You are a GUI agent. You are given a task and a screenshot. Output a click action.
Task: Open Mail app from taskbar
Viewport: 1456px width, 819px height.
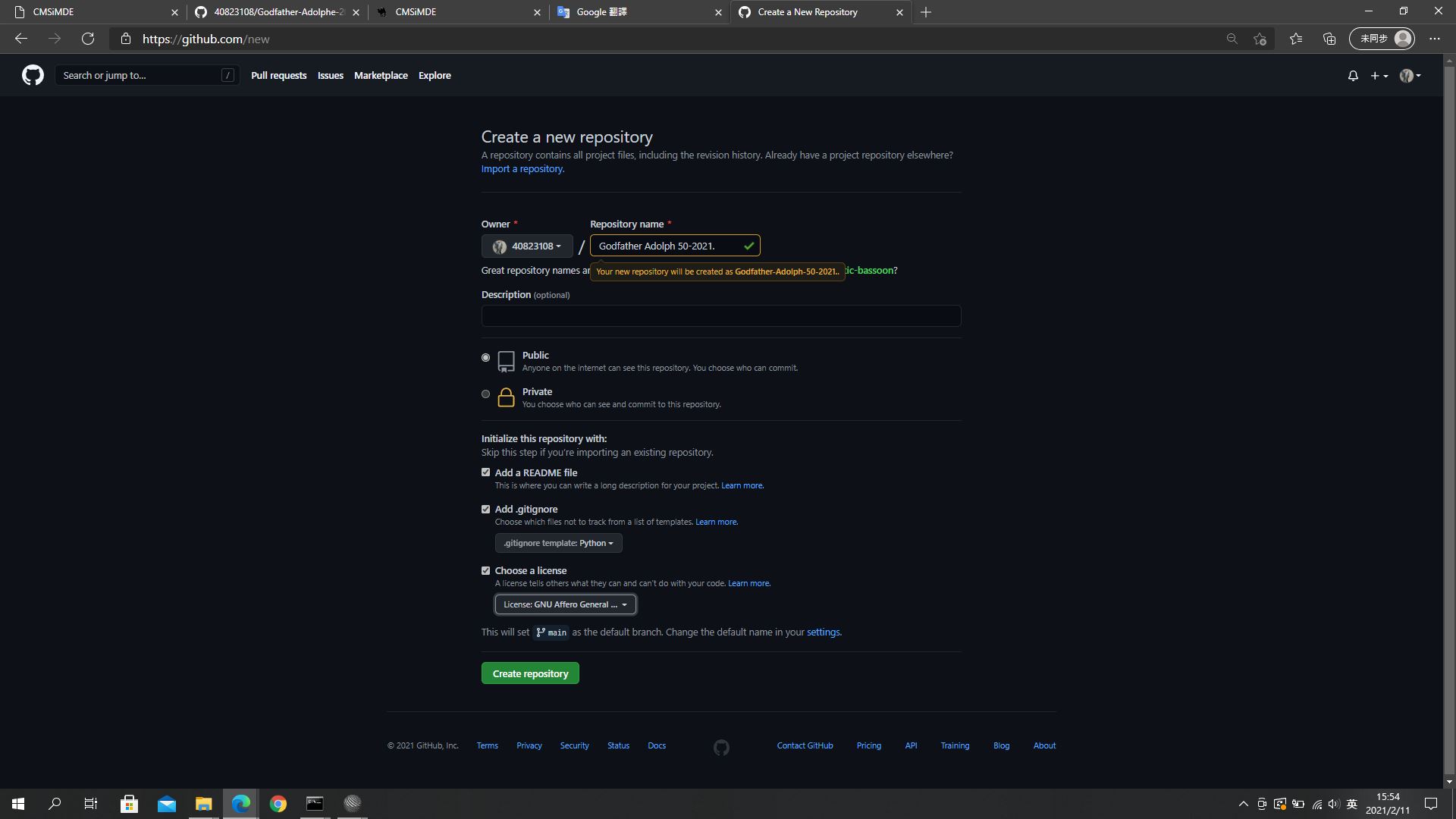[x=166, y=804]
